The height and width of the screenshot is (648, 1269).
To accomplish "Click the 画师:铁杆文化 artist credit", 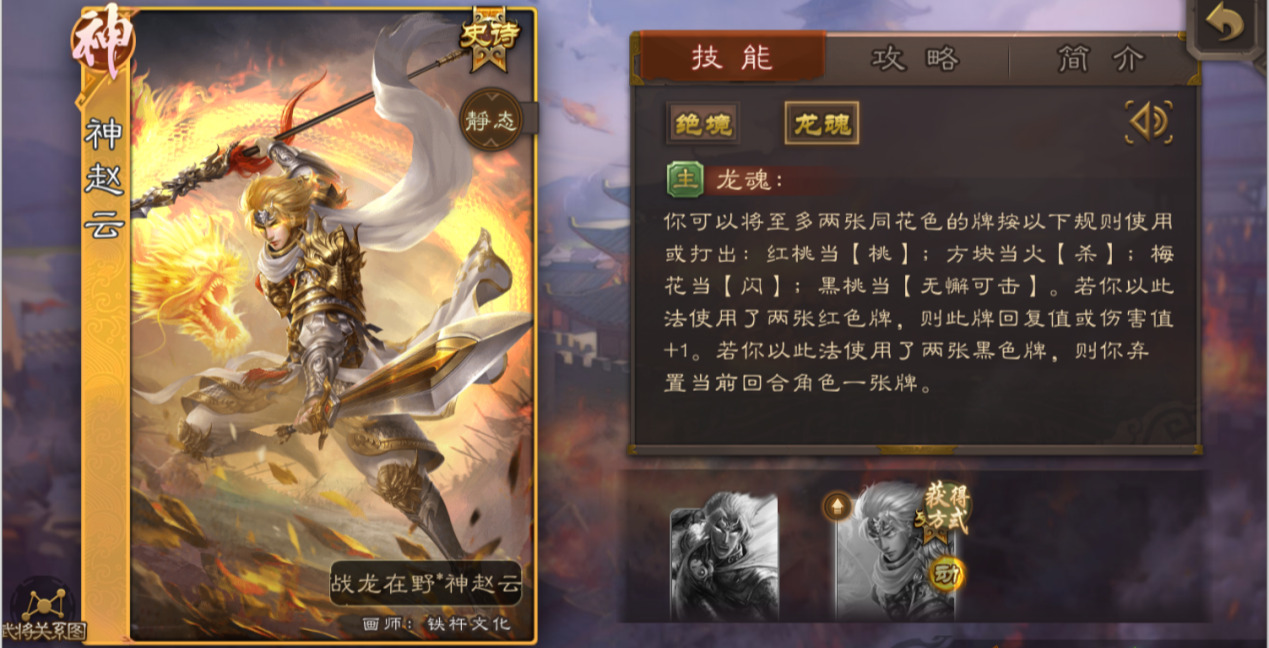I will [437, 624].
